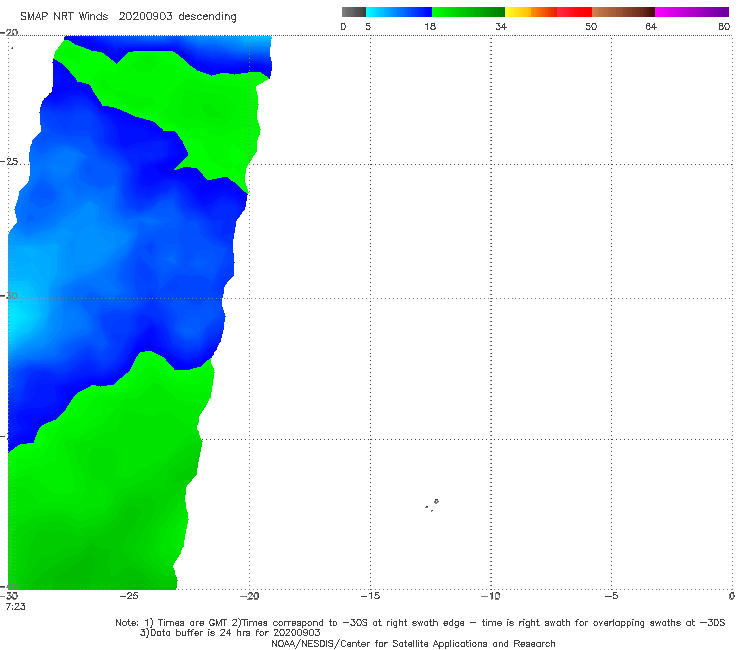Image resolution: width=740 pixels, height=650 pixels.
Task: Click the colorbar label '34'
Action: coord(501,26)
